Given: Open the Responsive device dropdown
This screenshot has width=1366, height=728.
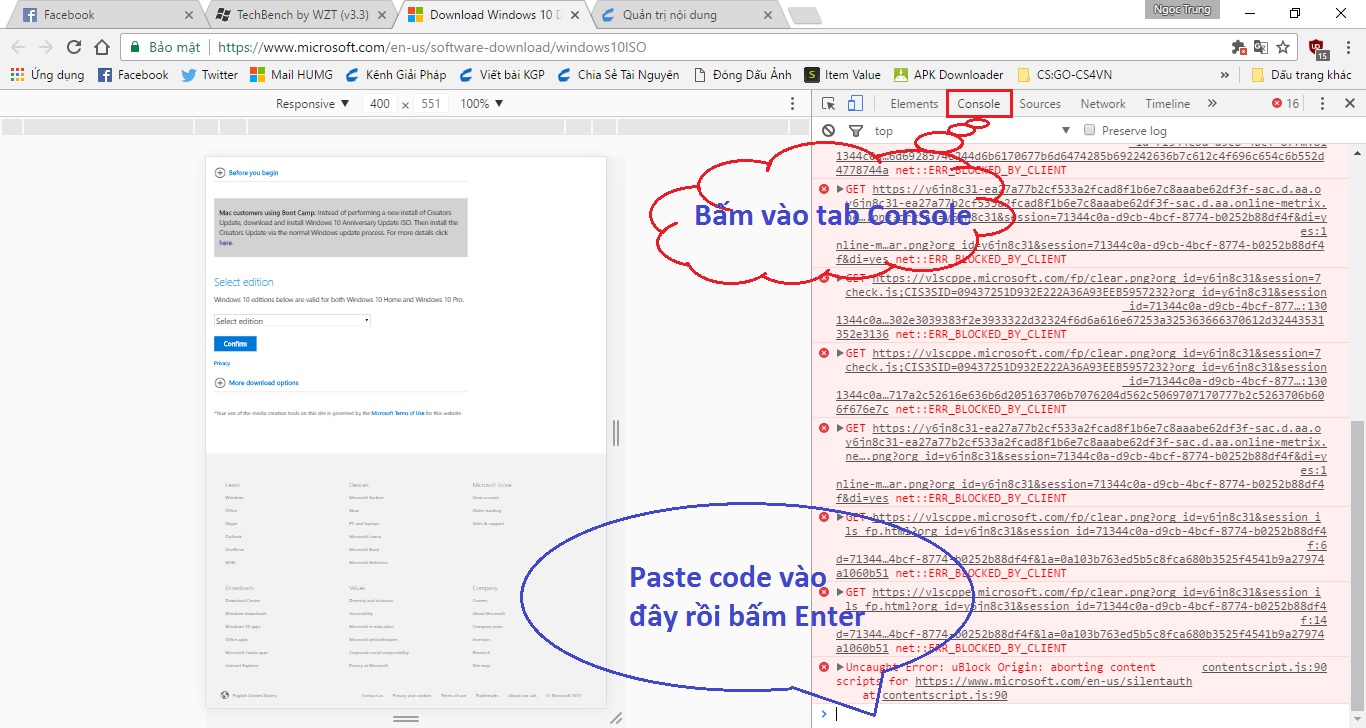Looking at the screenshot, I should (312, 104).
